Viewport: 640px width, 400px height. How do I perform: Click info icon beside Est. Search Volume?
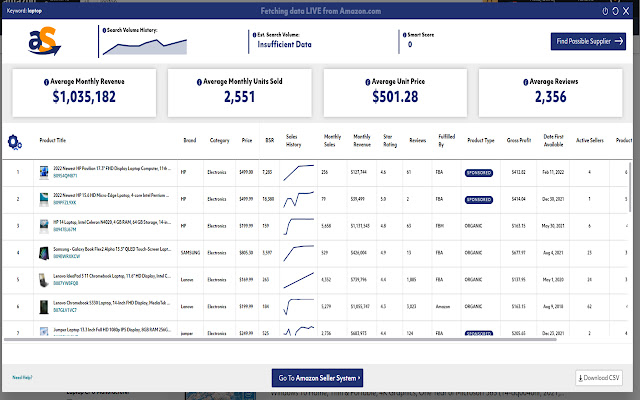[254, 35]
